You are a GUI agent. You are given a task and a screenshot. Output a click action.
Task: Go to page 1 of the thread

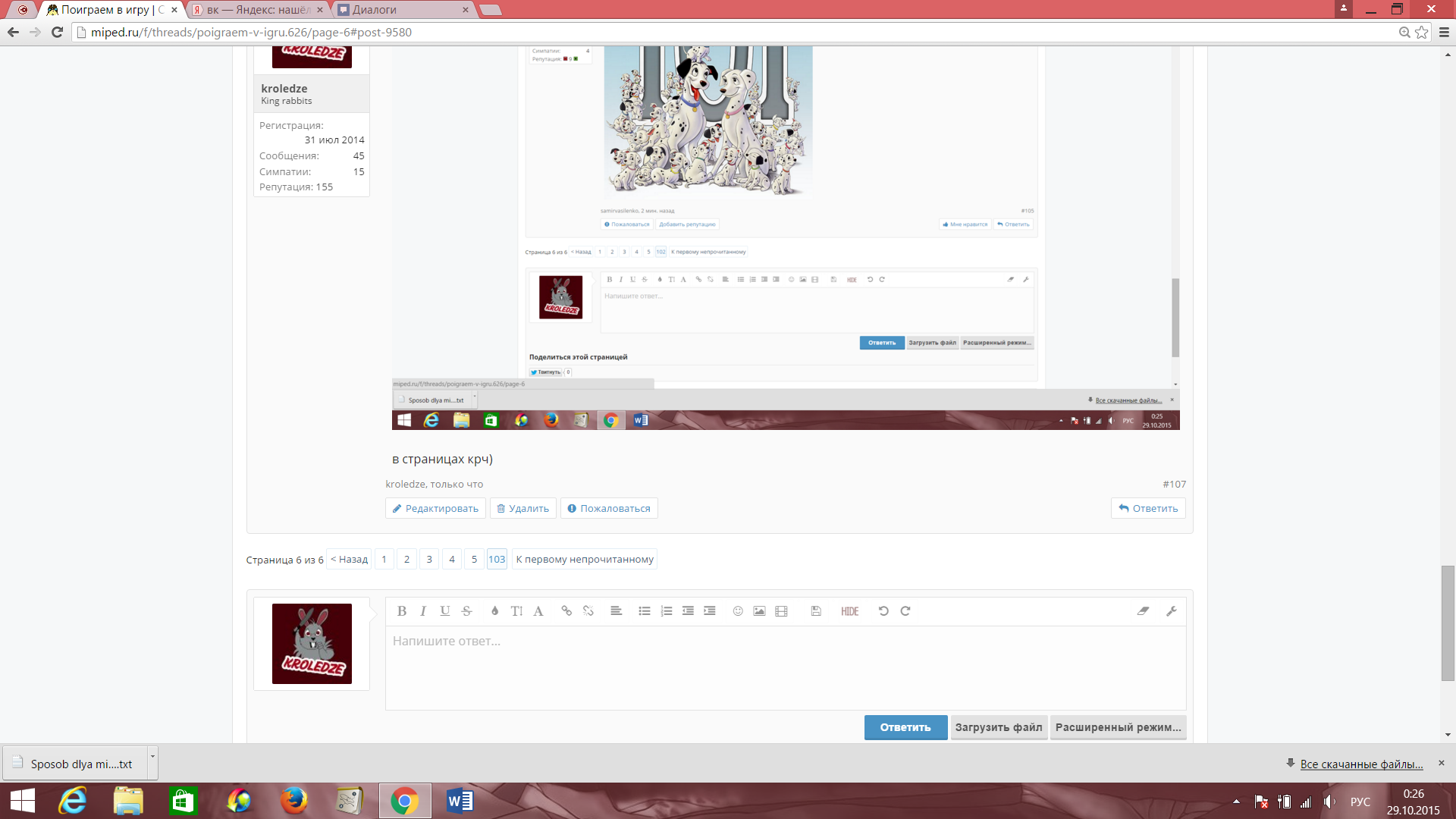[x=384, y=559]
